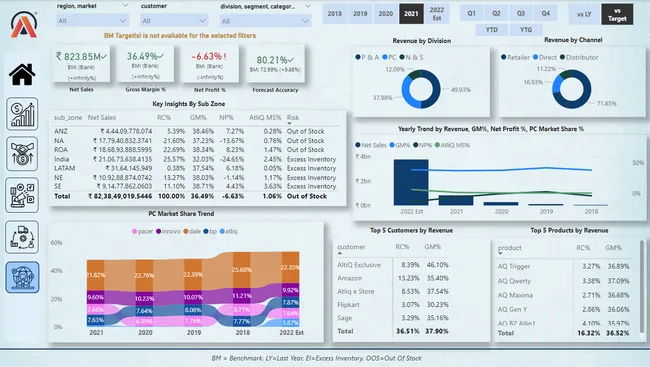This screenshot has width=650, height=367.
Task: Open the Marketing view icon
Action: 22,195
